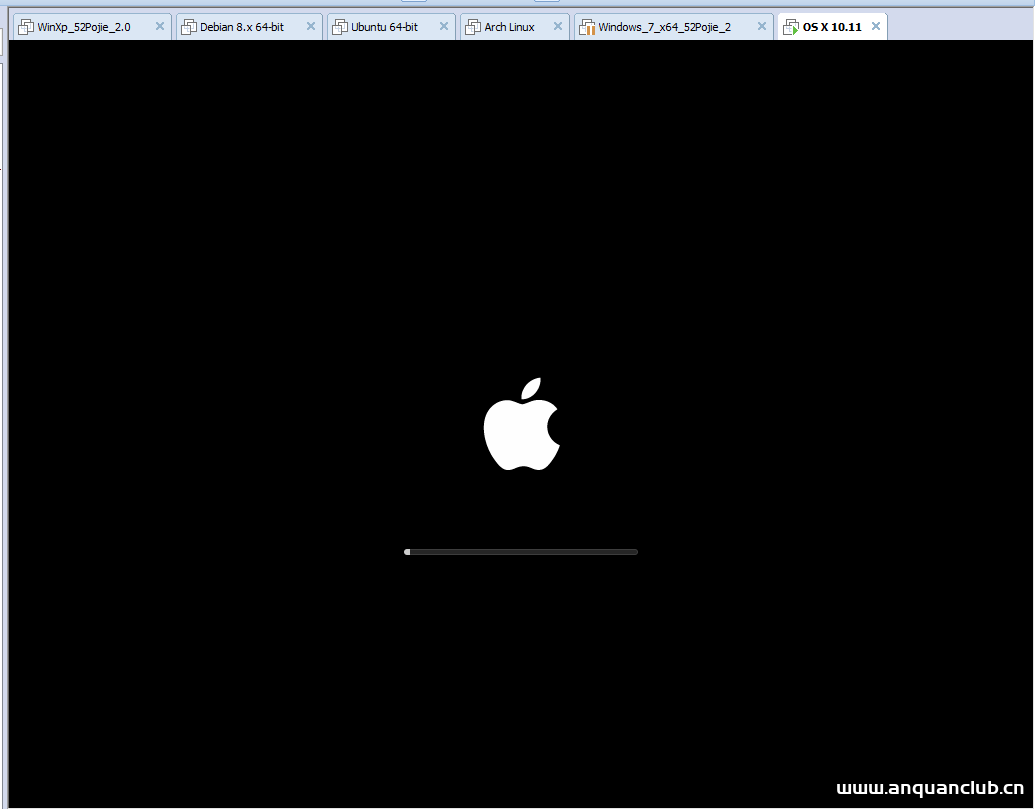This screenshot has width=1035, height=809.
Task: Click the WinXp_52Pojie_2.0 tab's VM icon
Action: tap(25, 26)
